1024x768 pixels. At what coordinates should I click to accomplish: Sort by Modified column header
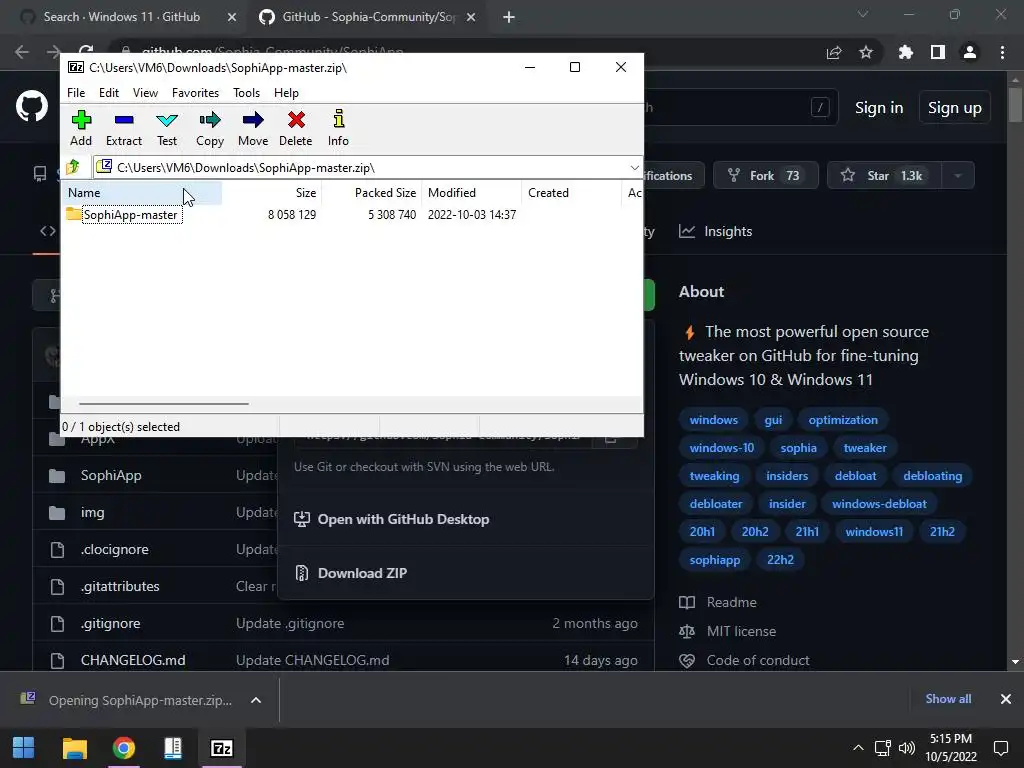click(472, 193)
